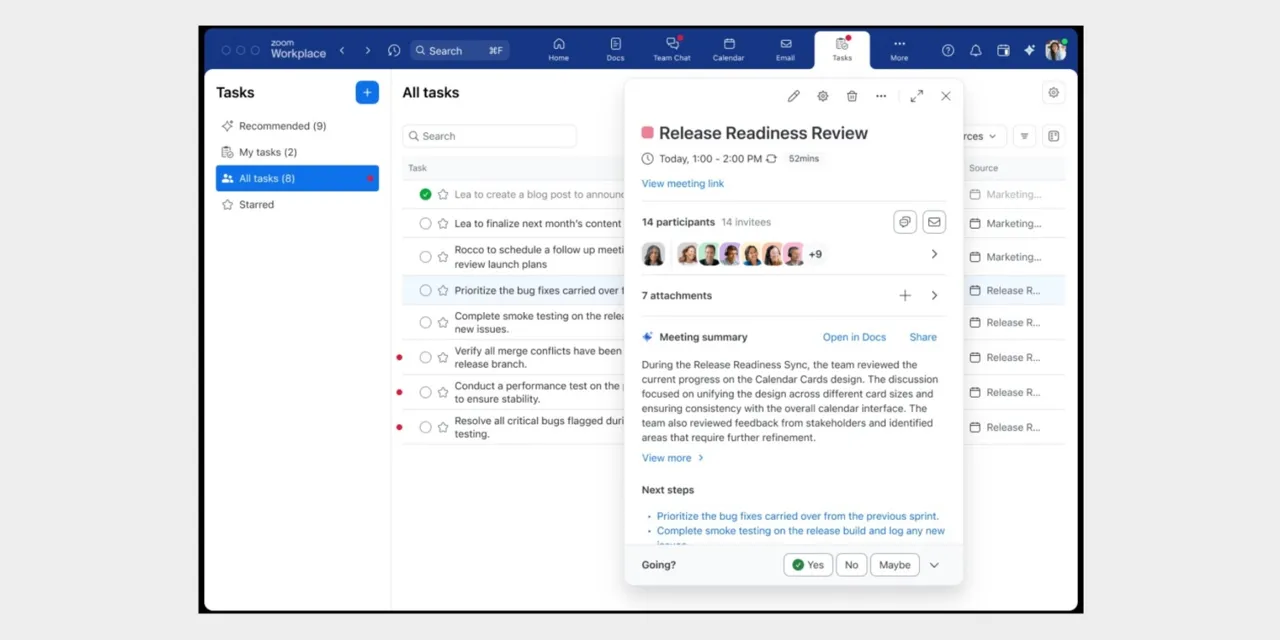The width and height of the screenshot is (1280, 640).
Task: Click next step 'Prioritize the bug fixes' link
Action: click(x=797, y=516)
